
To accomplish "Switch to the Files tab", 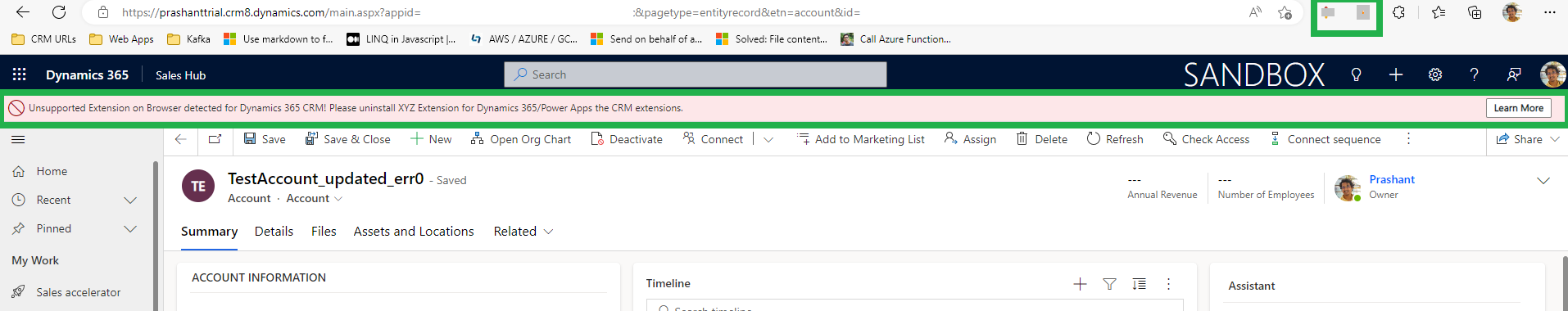I will (x=324, y=232).
